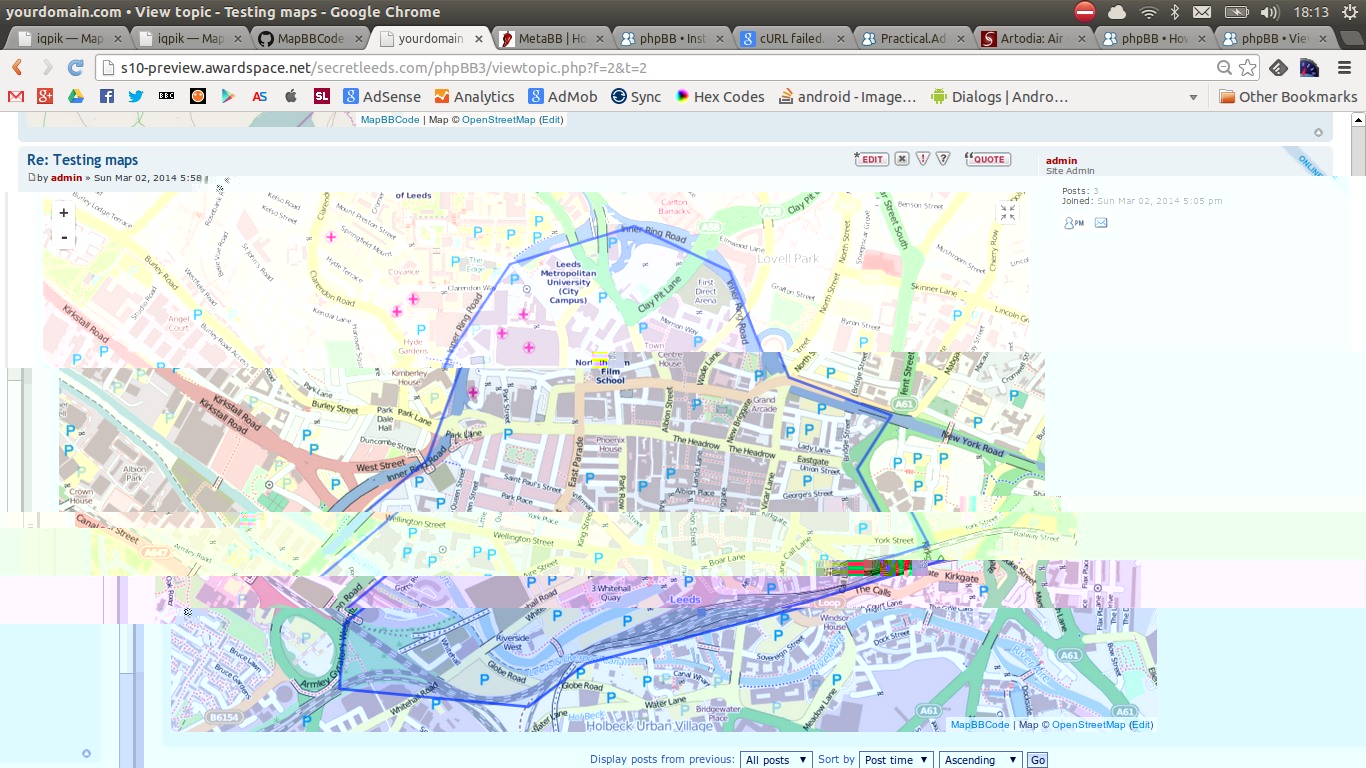The height and width of the screenshot is (768, 1366).
Task: Open the Google Play bookmark icon
Action: tap(228, 97)
